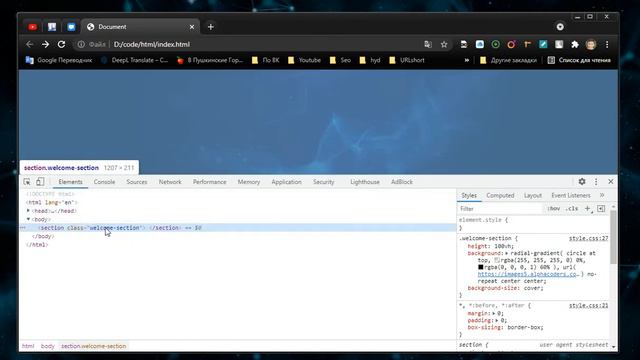Image resolution: width=640 pixels, height=360 pixels.
Task: Open DeepL Translate bookmark
Action: [x=134, y=60]
